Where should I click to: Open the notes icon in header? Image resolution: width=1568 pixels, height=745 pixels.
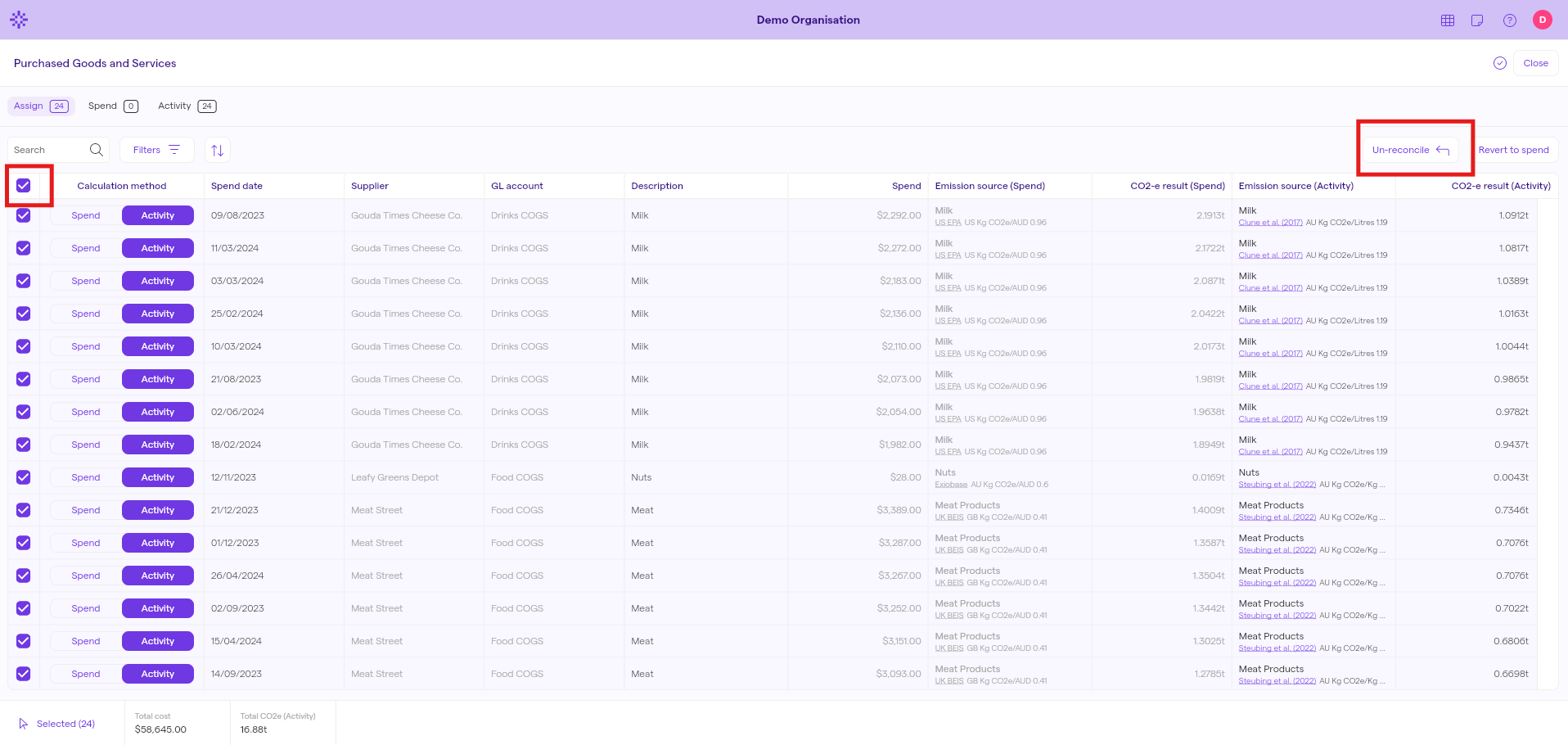[x=1477, y=20]
